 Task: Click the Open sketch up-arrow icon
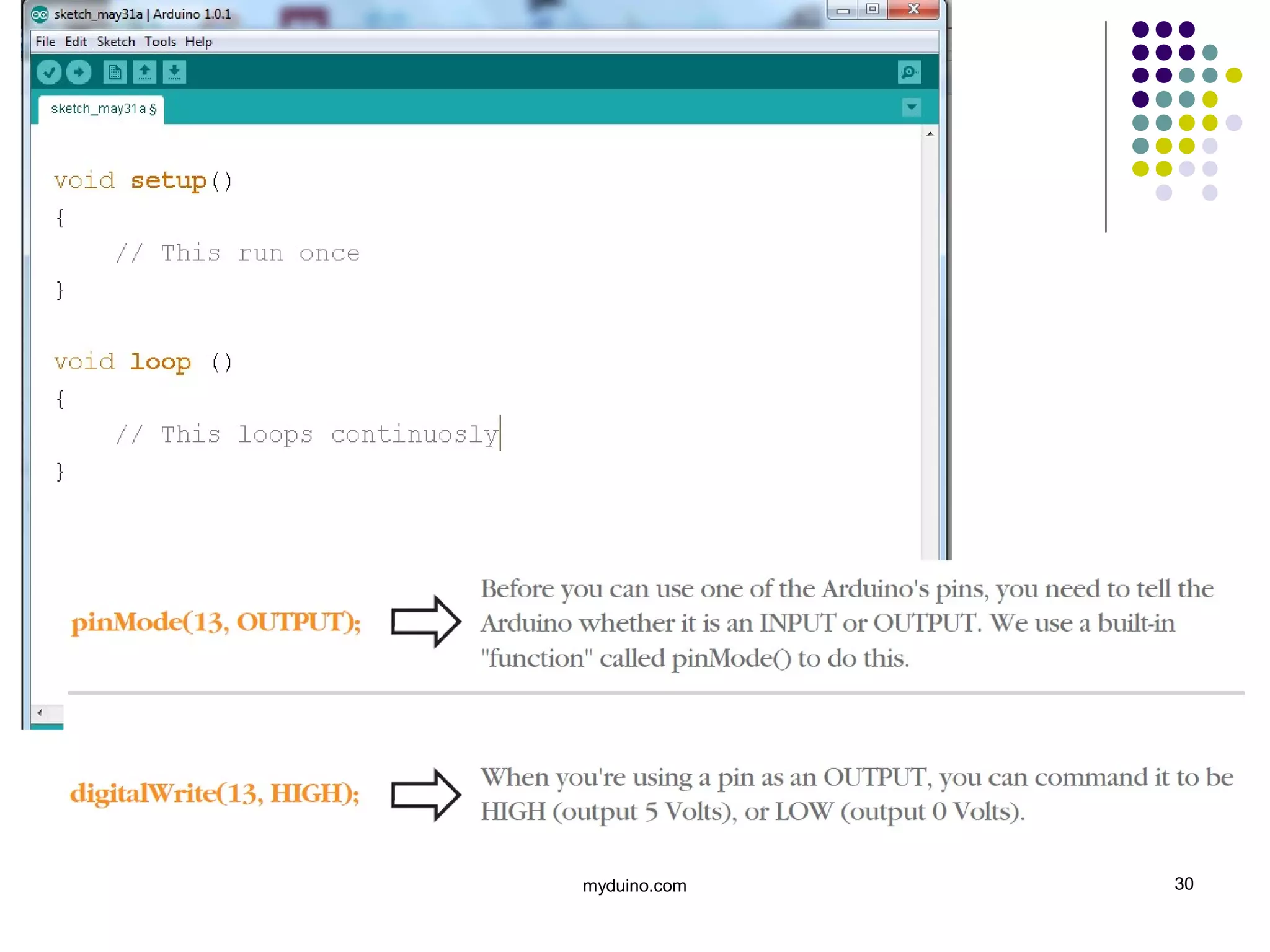click(x=144, y=73)
